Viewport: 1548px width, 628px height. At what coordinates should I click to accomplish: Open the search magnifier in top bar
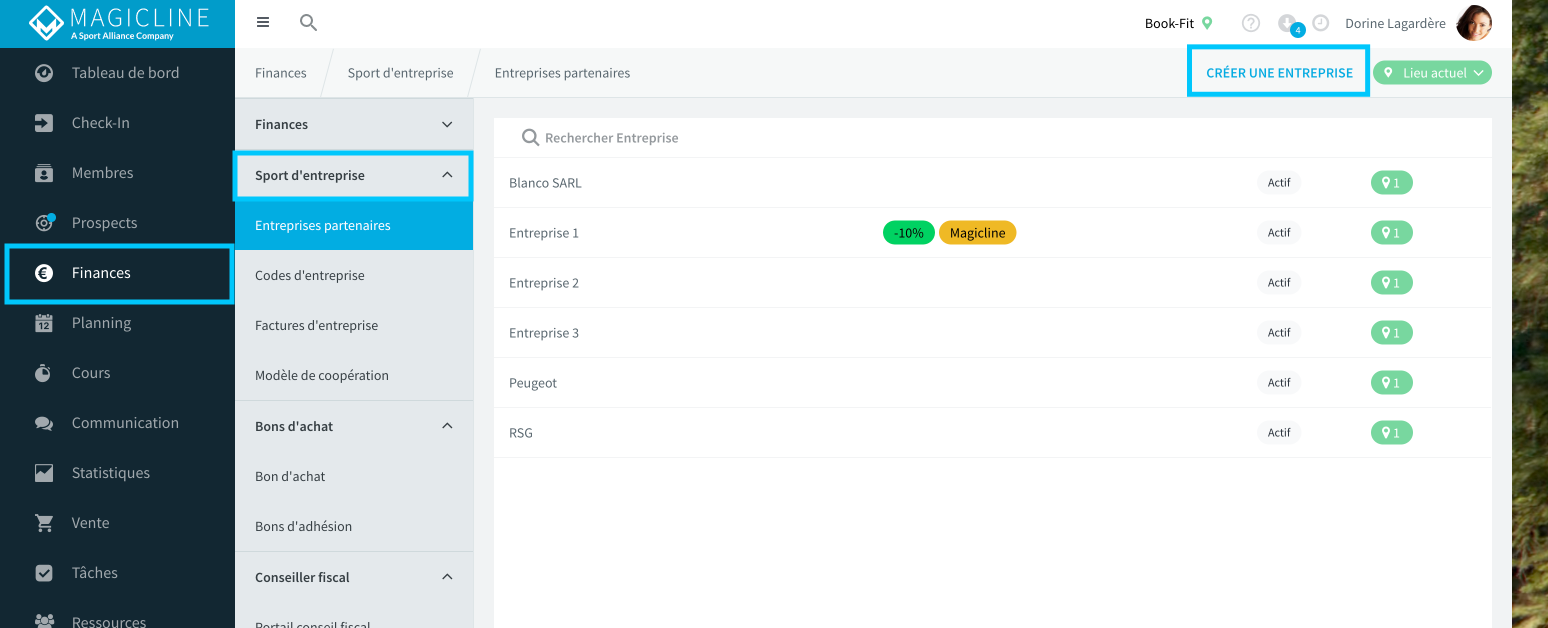(x=309, y=22)
